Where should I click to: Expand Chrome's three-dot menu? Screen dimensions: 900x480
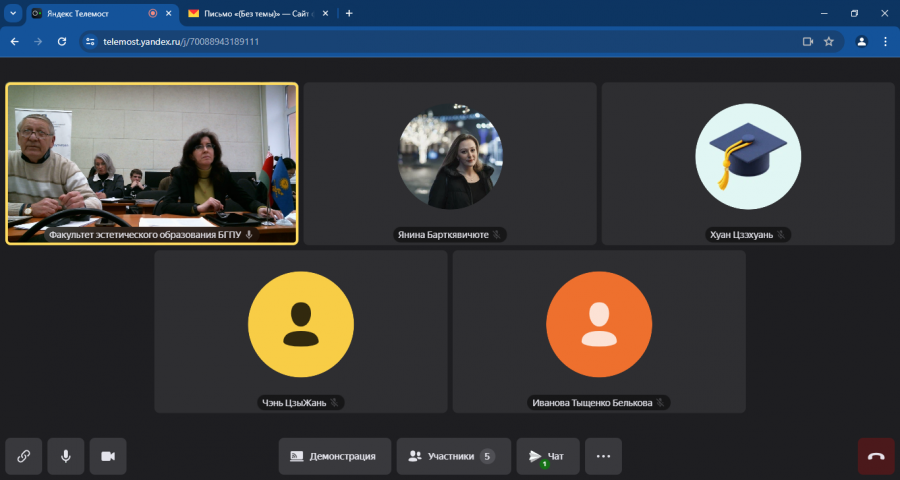click(x=885, y=41)
